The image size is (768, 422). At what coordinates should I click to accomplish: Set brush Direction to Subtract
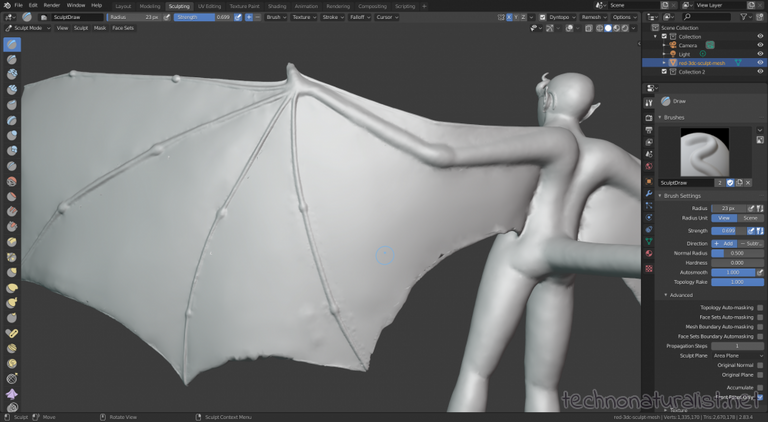tap(751, 243)
